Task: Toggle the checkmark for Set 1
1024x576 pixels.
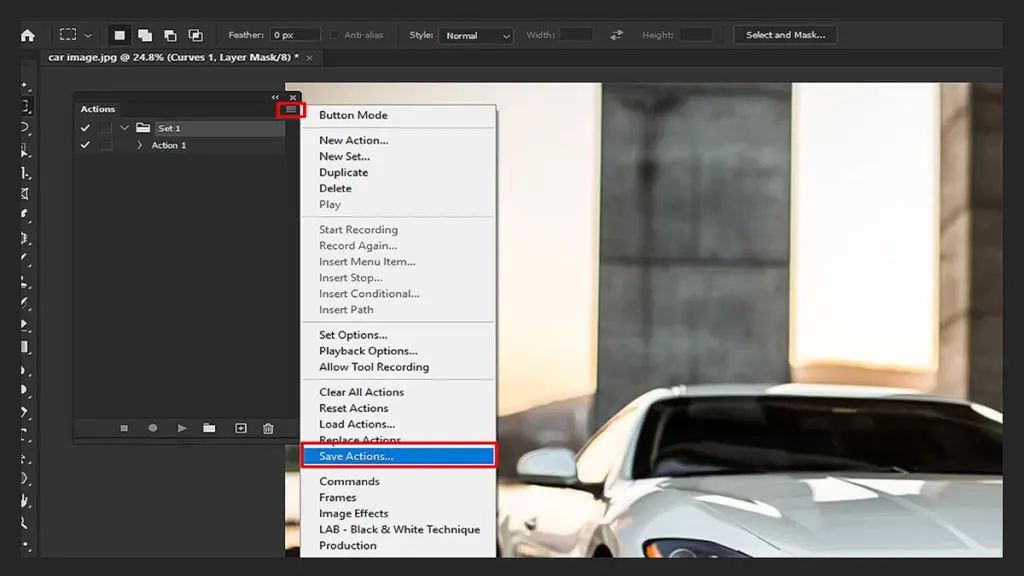Action: [85, 128]
